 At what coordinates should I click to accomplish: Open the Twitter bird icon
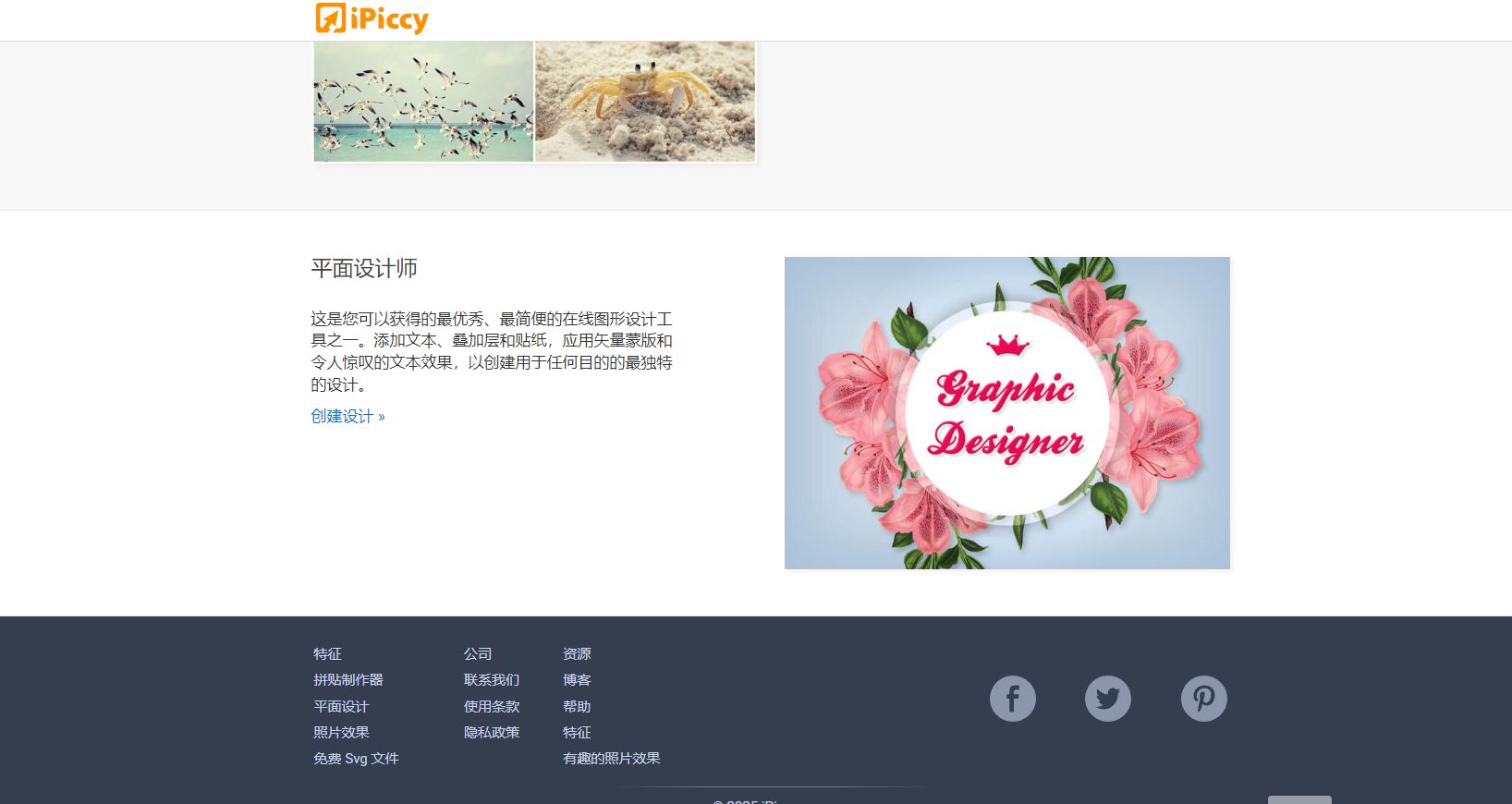pos(1107,699)
